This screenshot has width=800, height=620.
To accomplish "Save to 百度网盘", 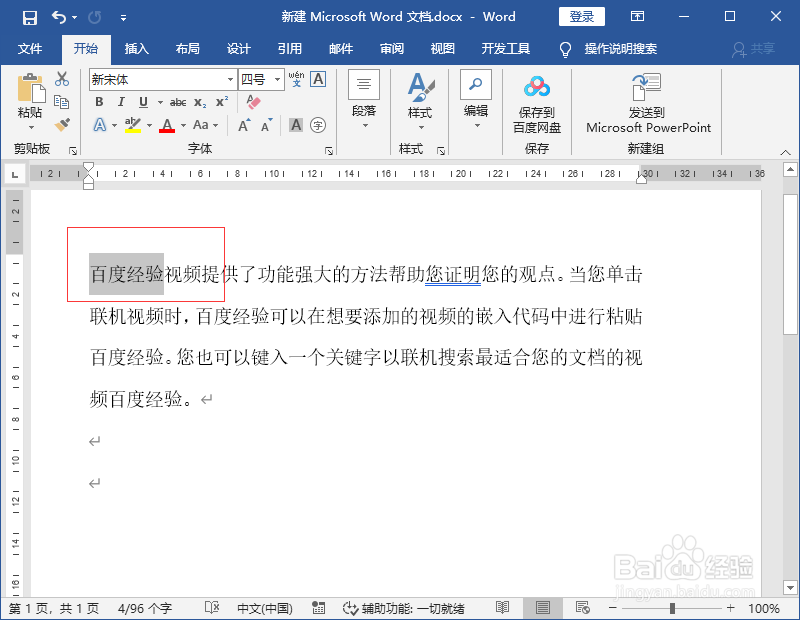I will coord(537,105).
